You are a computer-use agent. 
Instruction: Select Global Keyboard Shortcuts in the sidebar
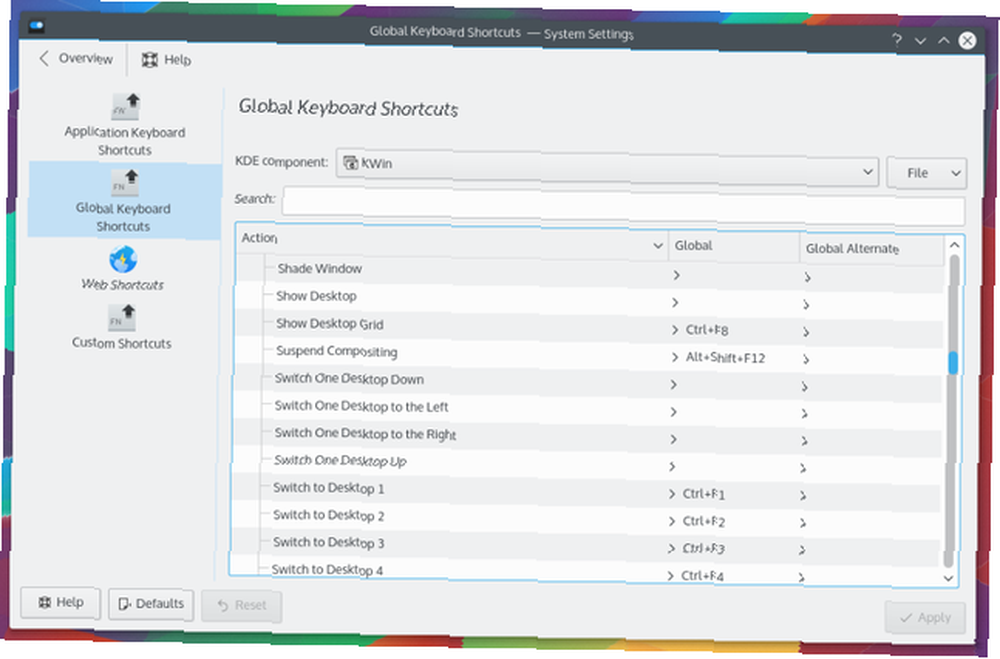124,200
